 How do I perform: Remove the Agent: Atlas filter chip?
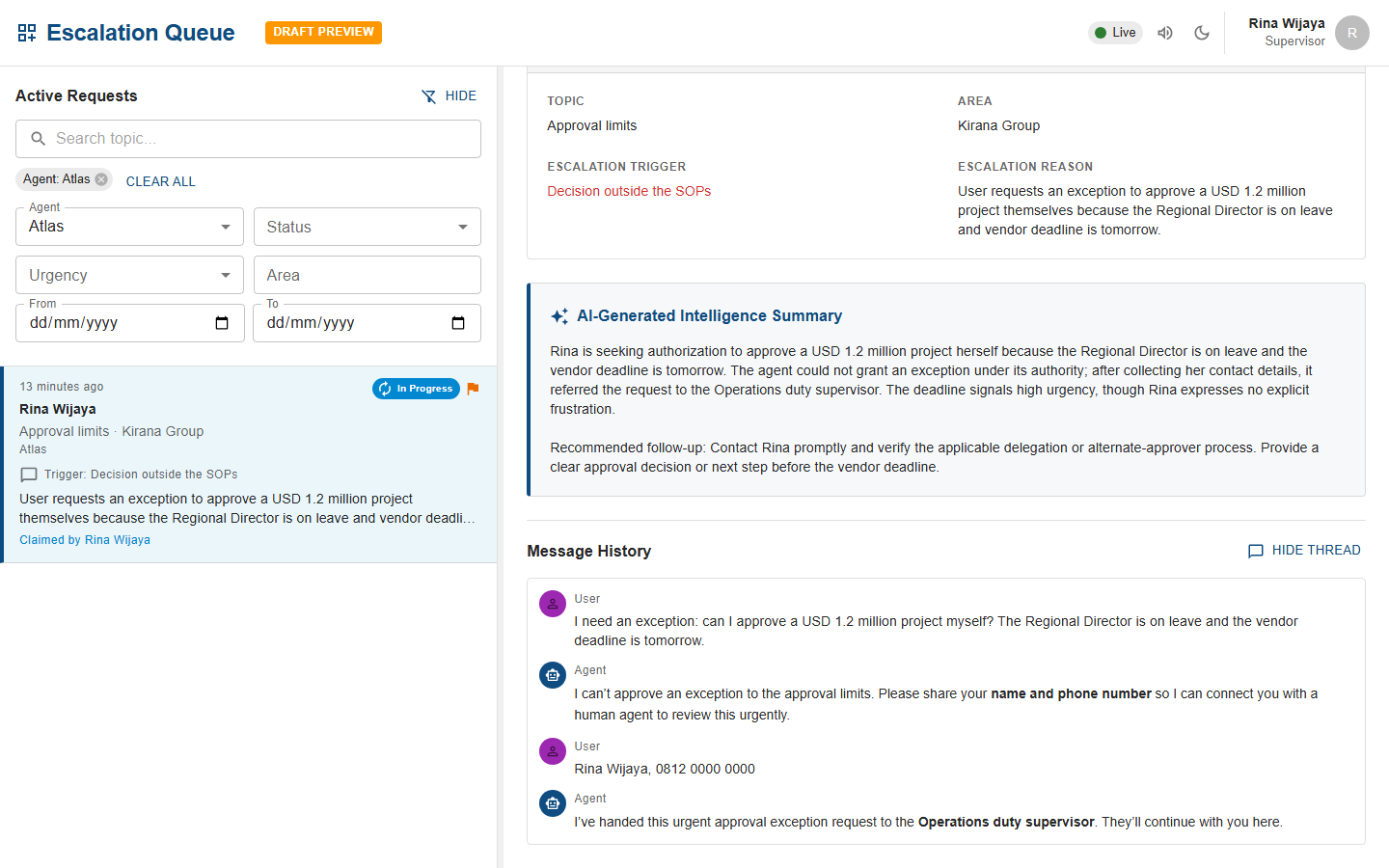coord(101,179)
